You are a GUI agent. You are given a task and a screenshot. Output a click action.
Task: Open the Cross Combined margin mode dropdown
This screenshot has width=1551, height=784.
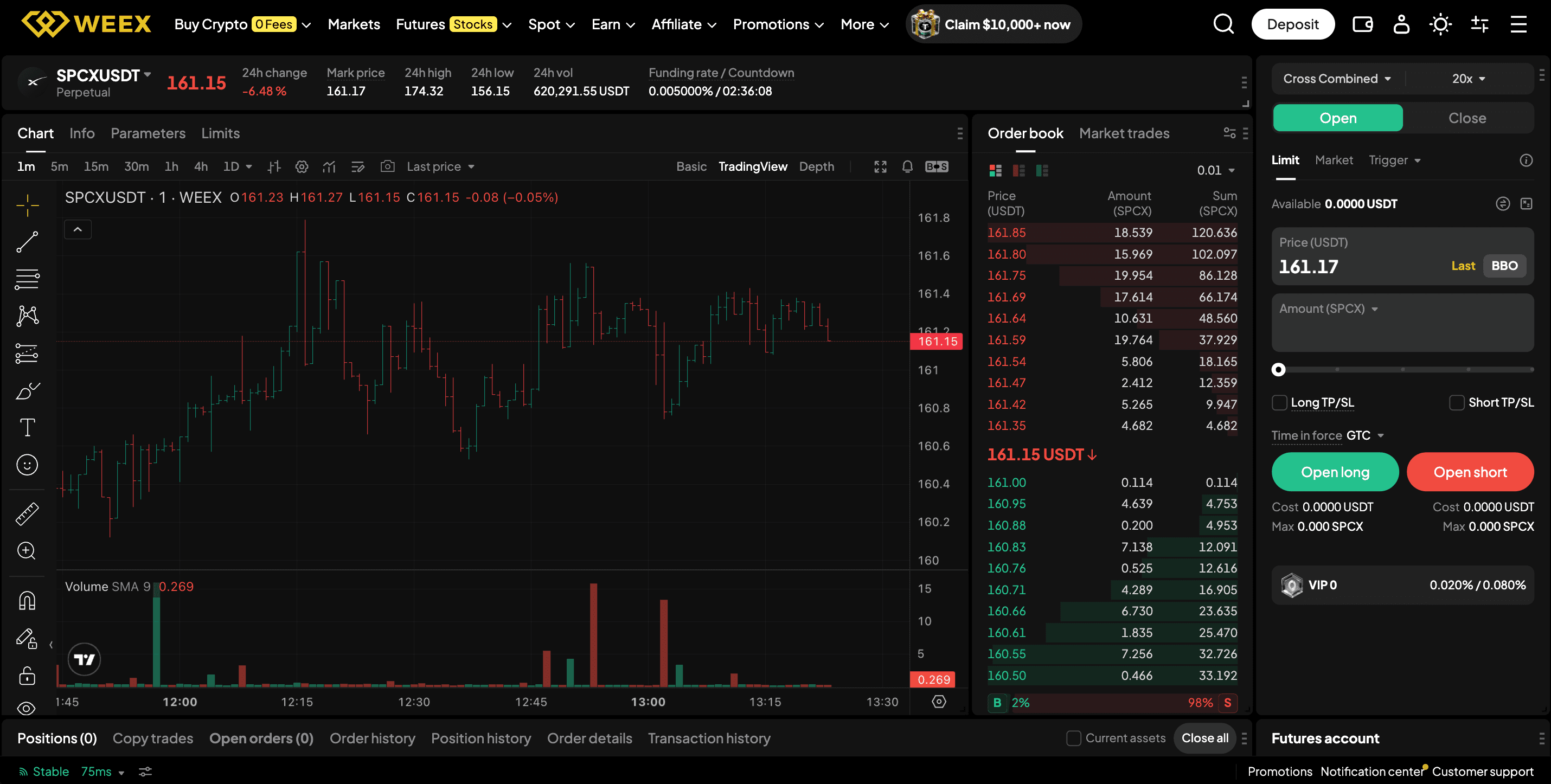1337,79
